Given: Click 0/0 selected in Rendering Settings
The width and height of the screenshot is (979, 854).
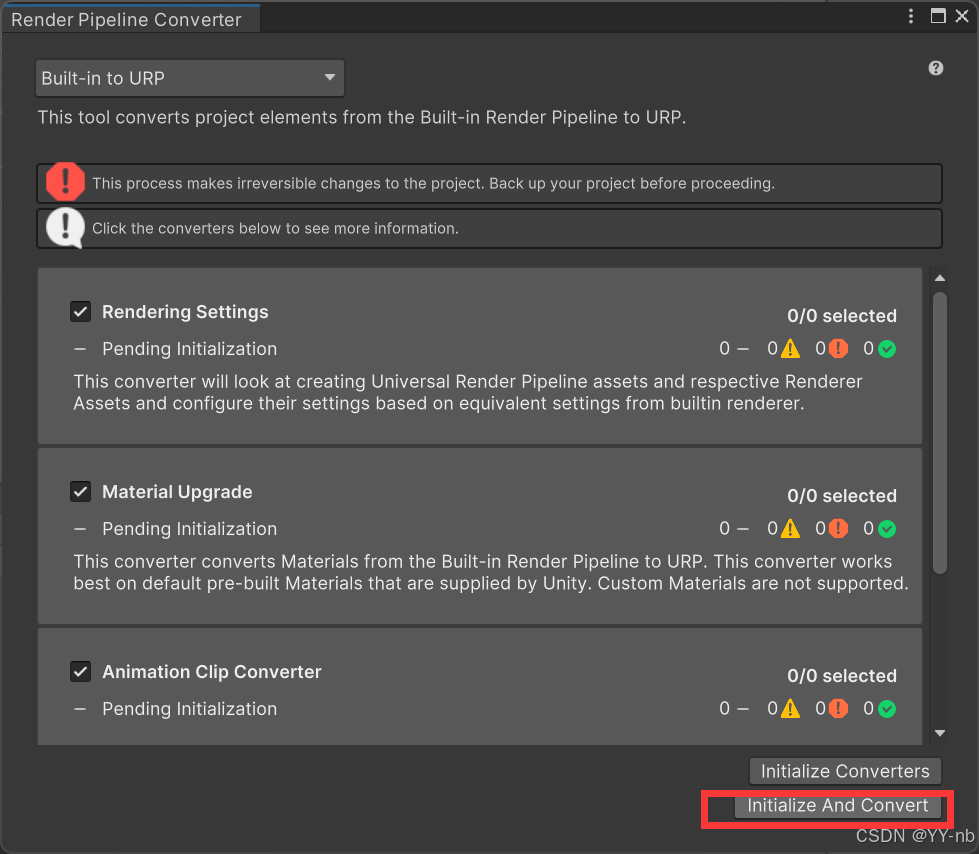Looking at the screenshot, I should tap(842, 316).
